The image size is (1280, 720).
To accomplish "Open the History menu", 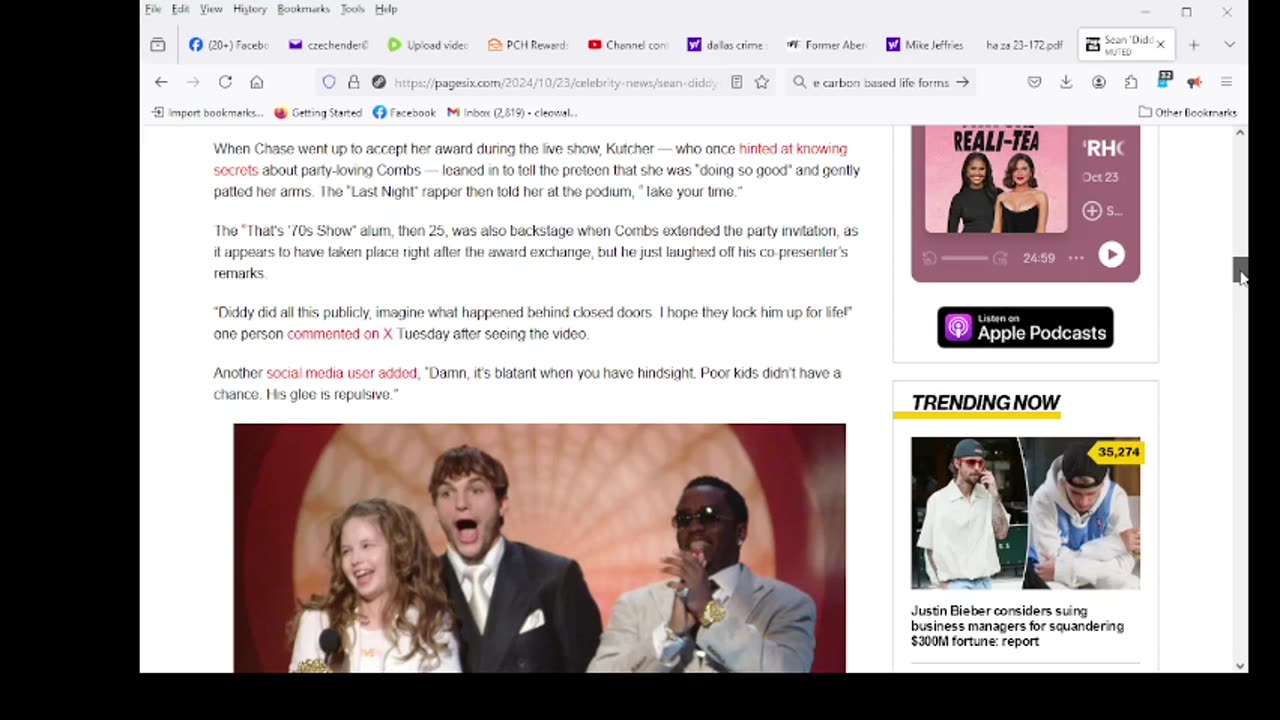I will click(x=250, y=9).
